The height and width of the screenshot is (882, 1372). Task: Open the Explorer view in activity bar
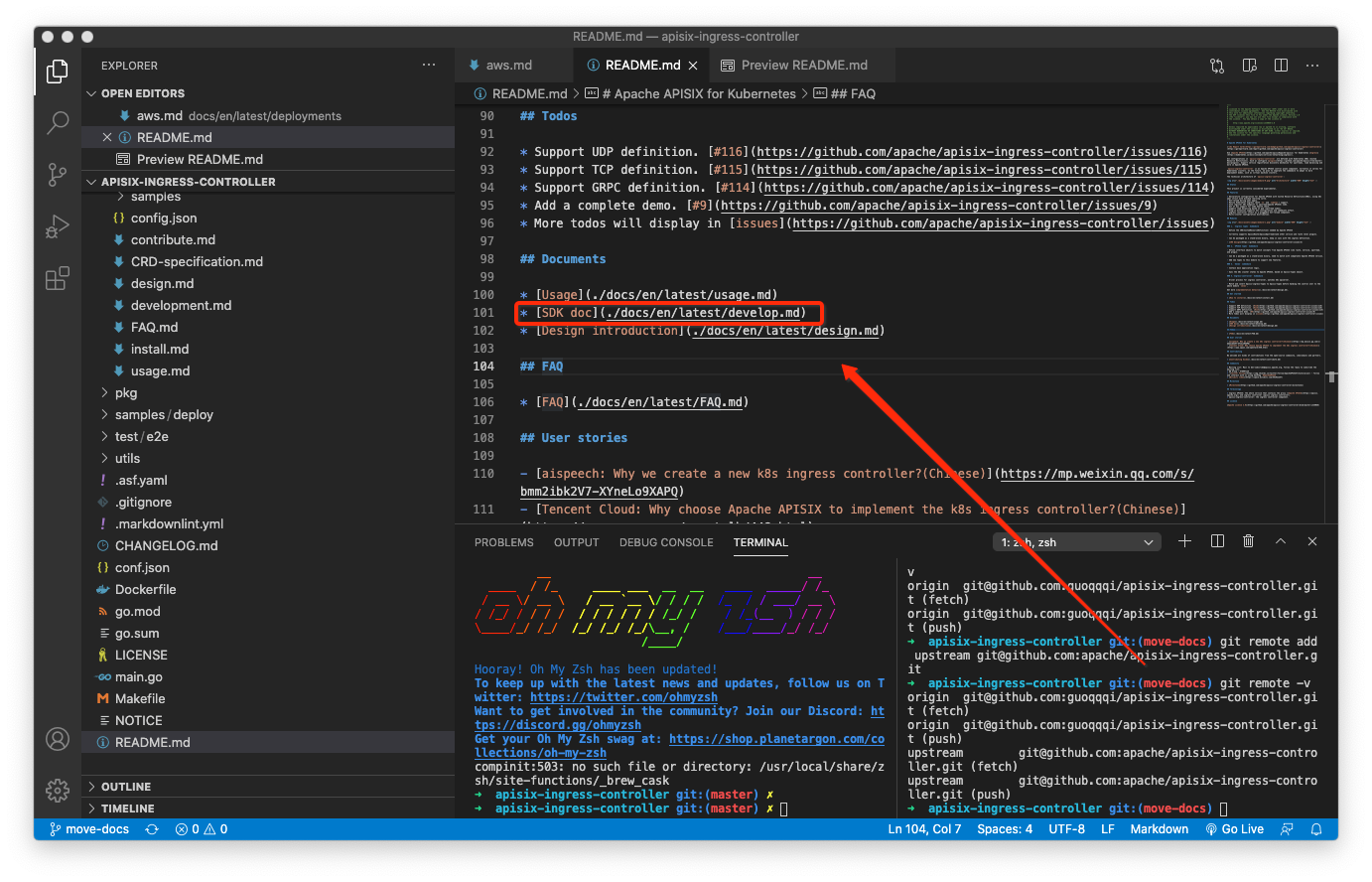[x=58, y=72]
